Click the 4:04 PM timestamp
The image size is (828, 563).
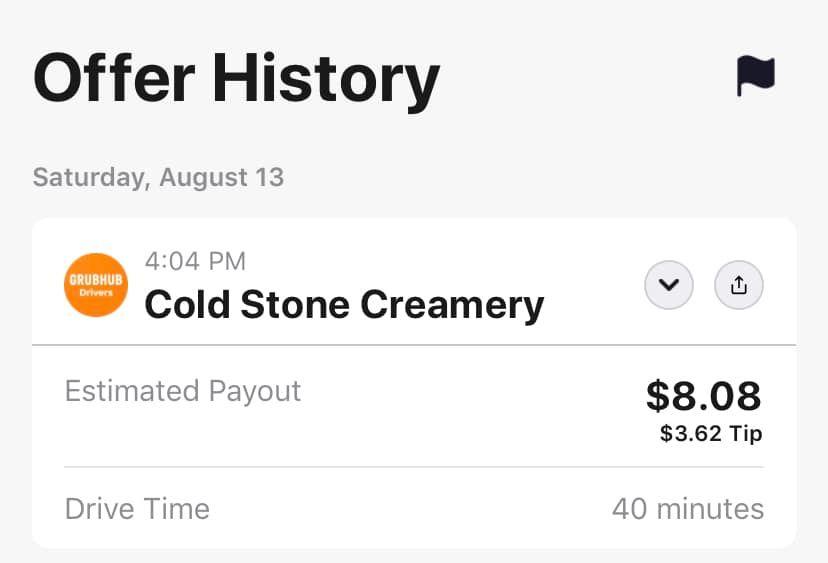tap(195, 261)
